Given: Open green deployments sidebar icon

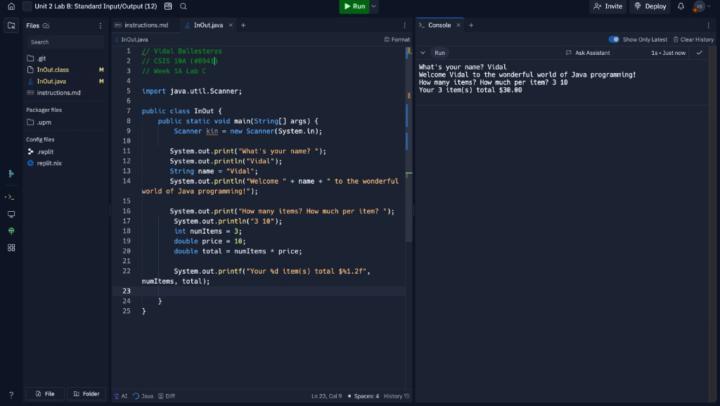Looking at the screenshot, I should (x=11, y=231).
